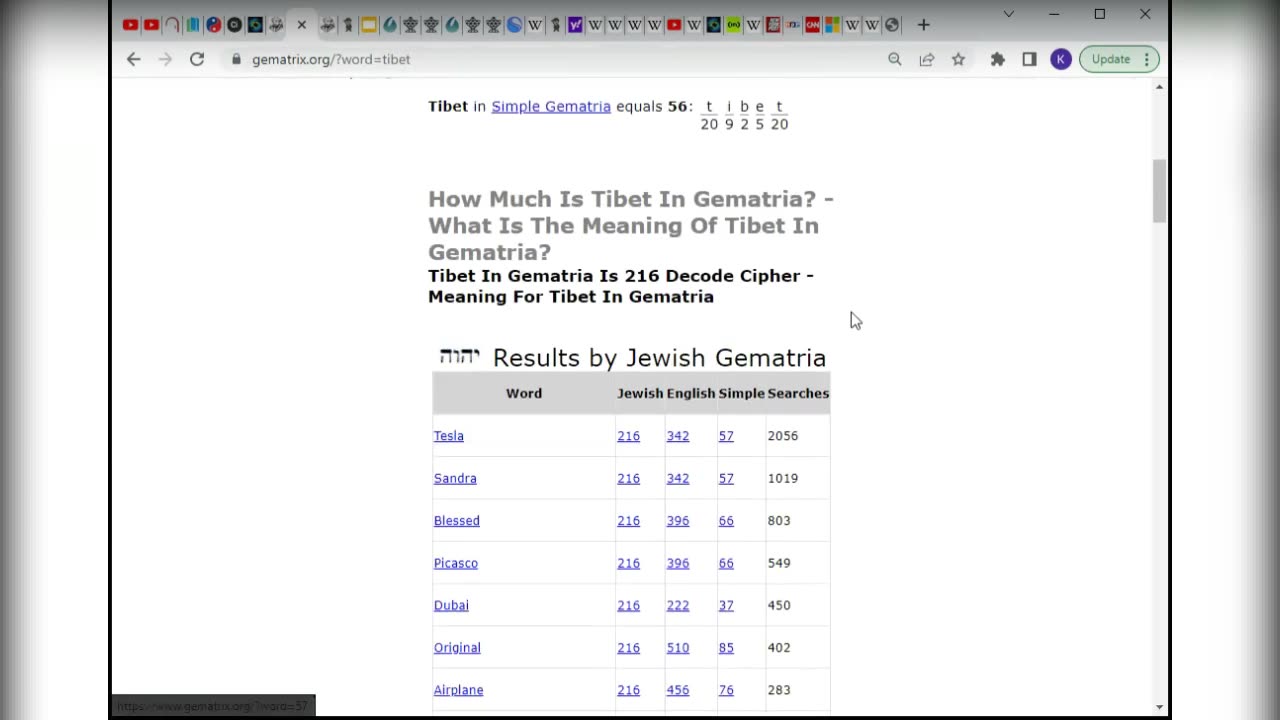Go back to the previous page
The height and width of the screenshot is (720, 1280).
(x=133, y=59)
